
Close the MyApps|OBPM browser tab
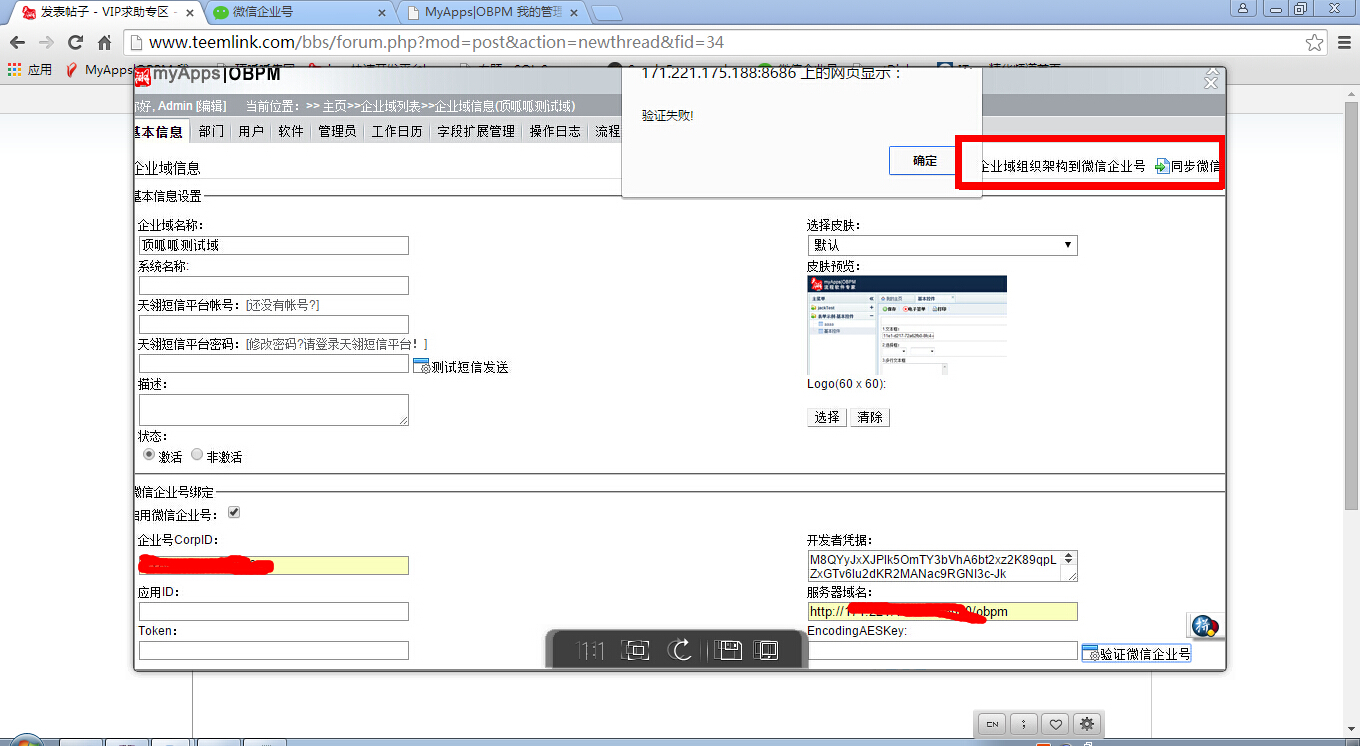coord(573,13)
